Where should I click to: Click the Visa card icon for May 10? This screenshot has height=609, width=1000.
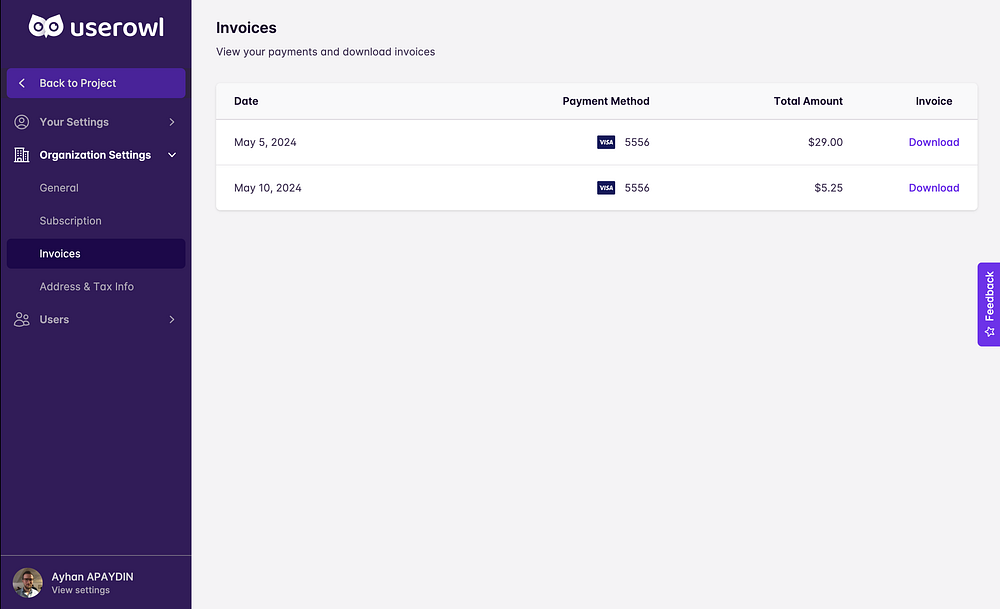point(606,188)
